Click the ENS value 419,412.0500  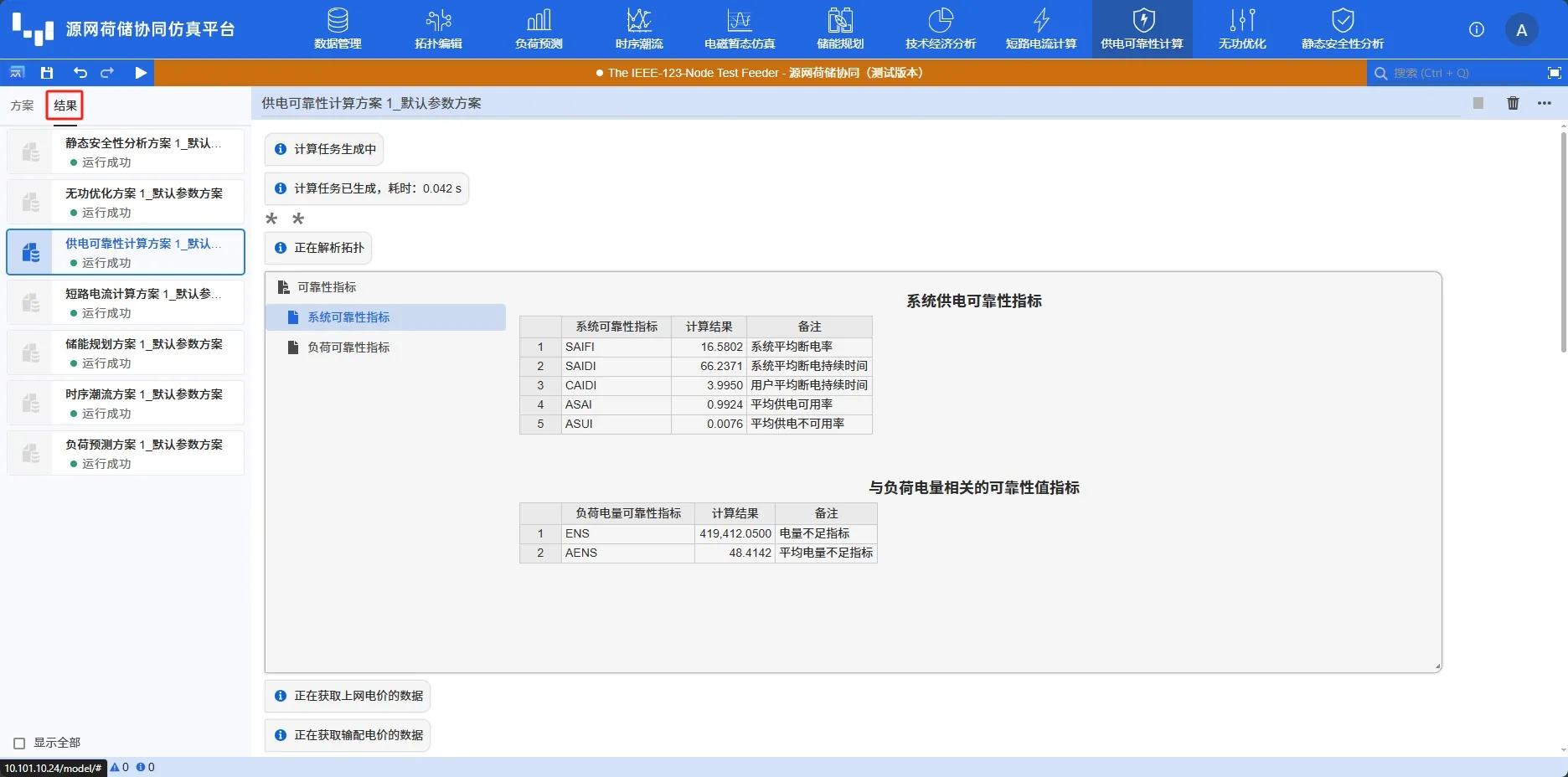coord(735,533)
